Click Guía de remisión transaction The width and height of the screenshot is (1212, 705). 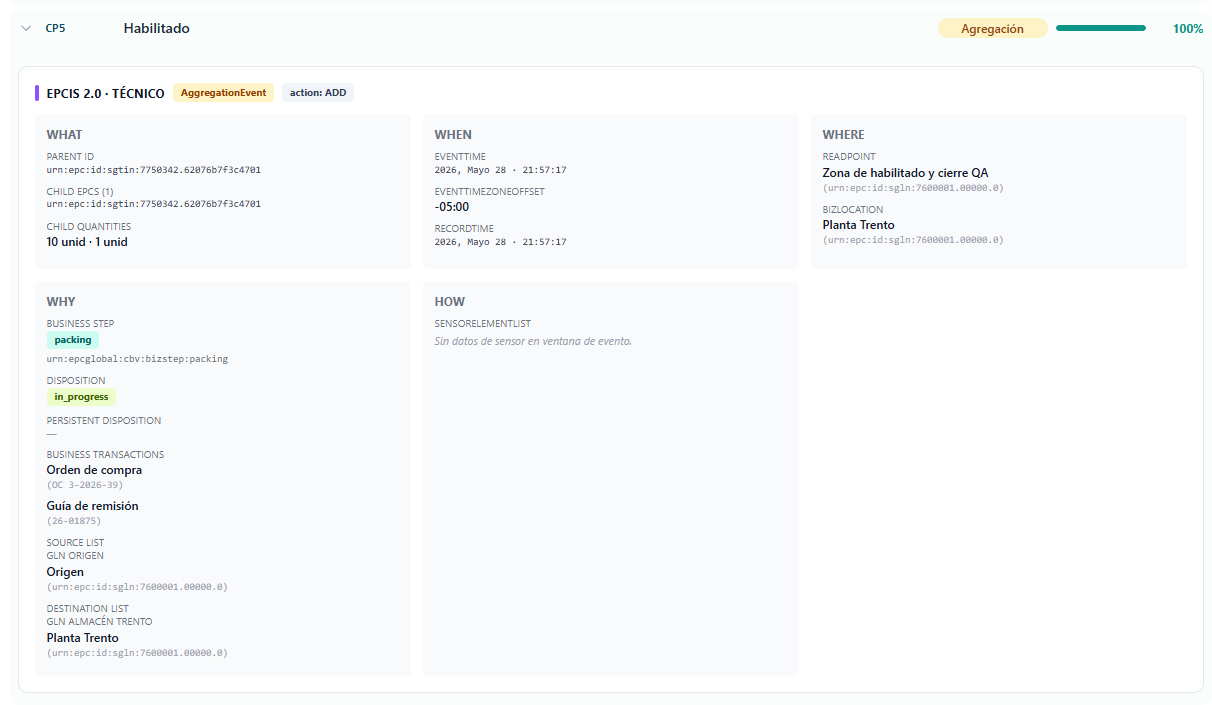(x=92, y=506)
